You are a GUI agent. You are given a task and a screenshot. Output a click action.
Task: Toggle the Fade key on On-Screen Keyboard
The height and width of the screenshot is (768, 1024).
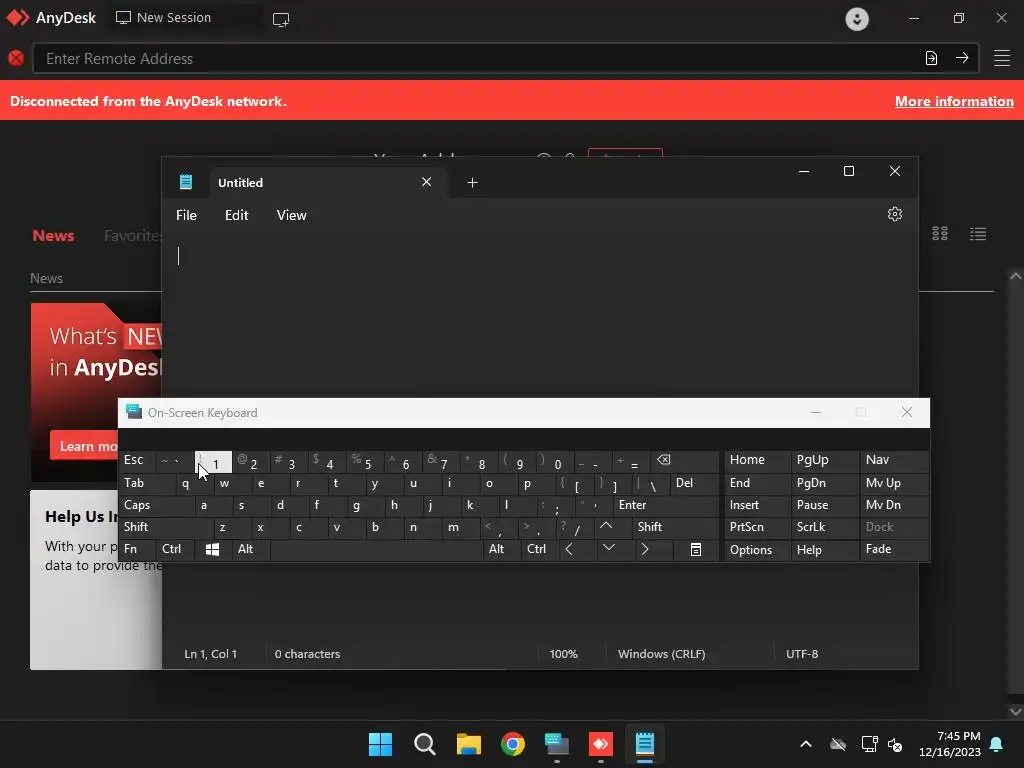pos(893,550)
